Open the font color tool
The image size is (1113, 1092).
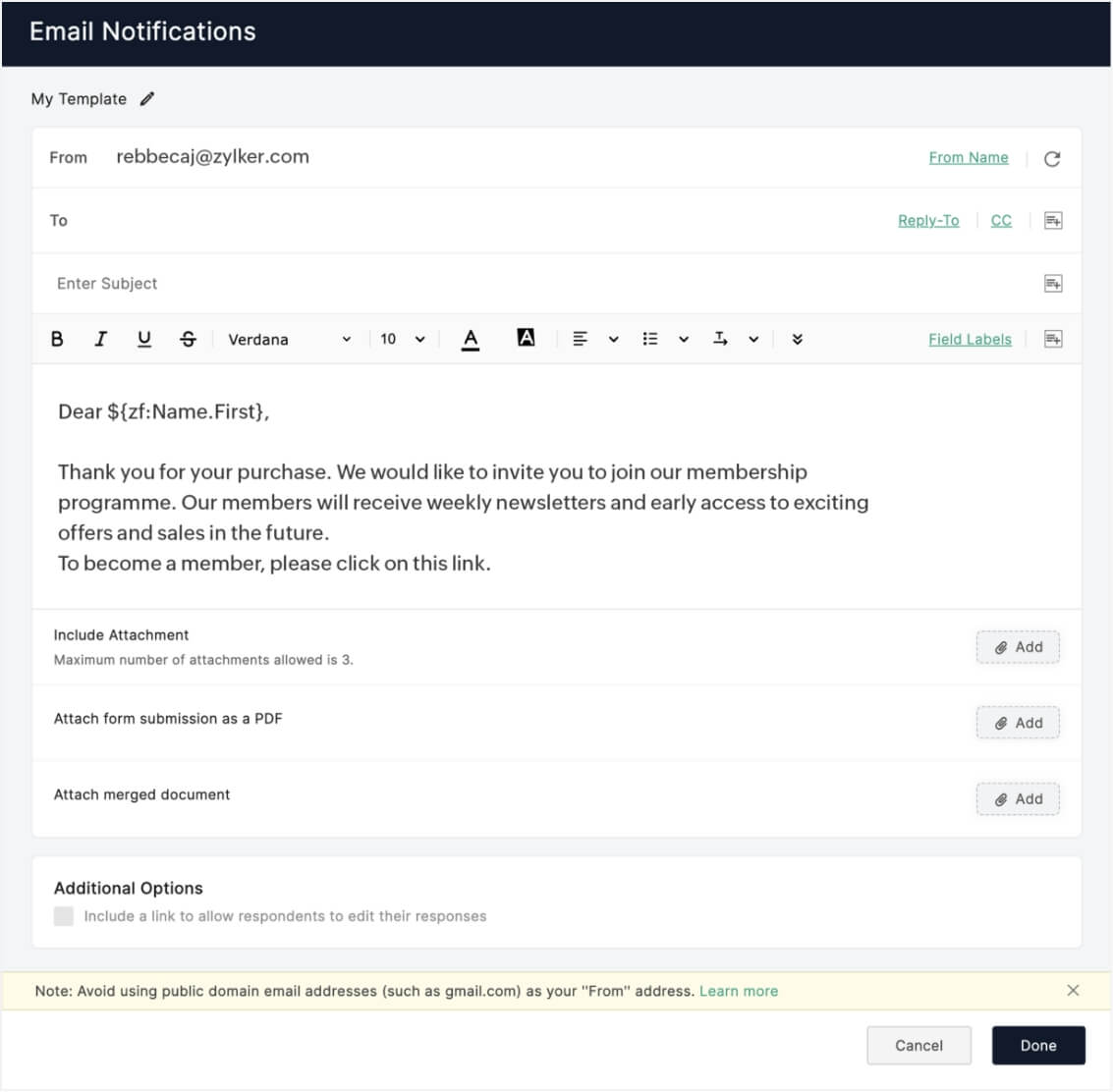471,339
